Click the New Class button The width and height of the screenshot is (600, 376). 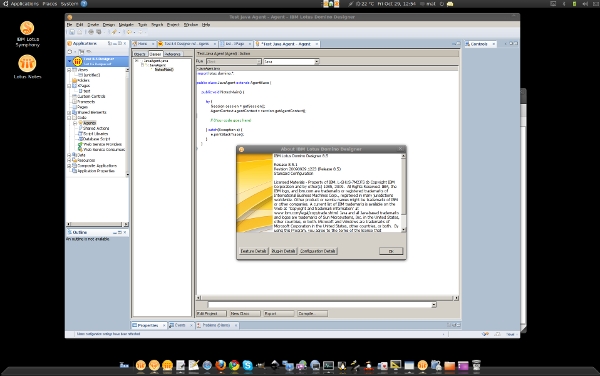click(245, 313)
